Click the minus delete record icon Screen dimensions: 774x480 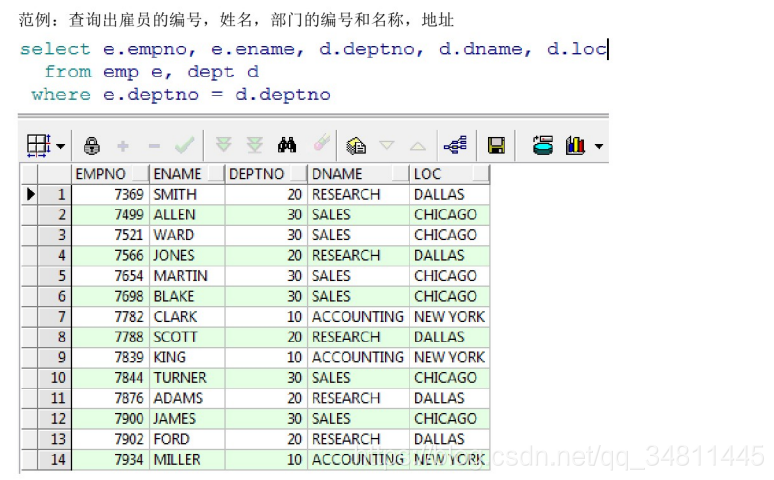154,146
